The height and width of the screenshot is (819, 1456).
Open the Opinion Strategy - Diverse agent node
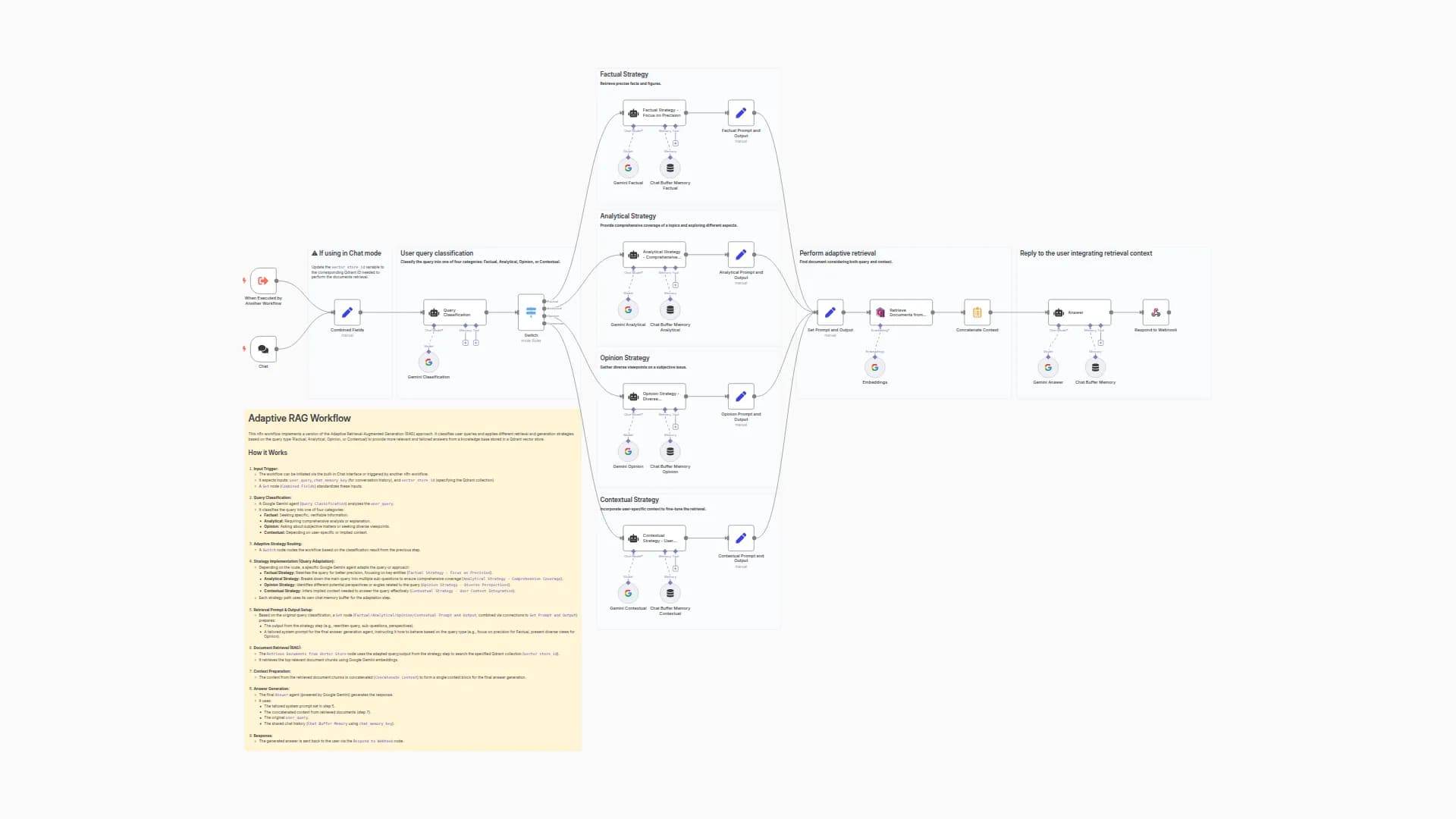pos(654,397)
